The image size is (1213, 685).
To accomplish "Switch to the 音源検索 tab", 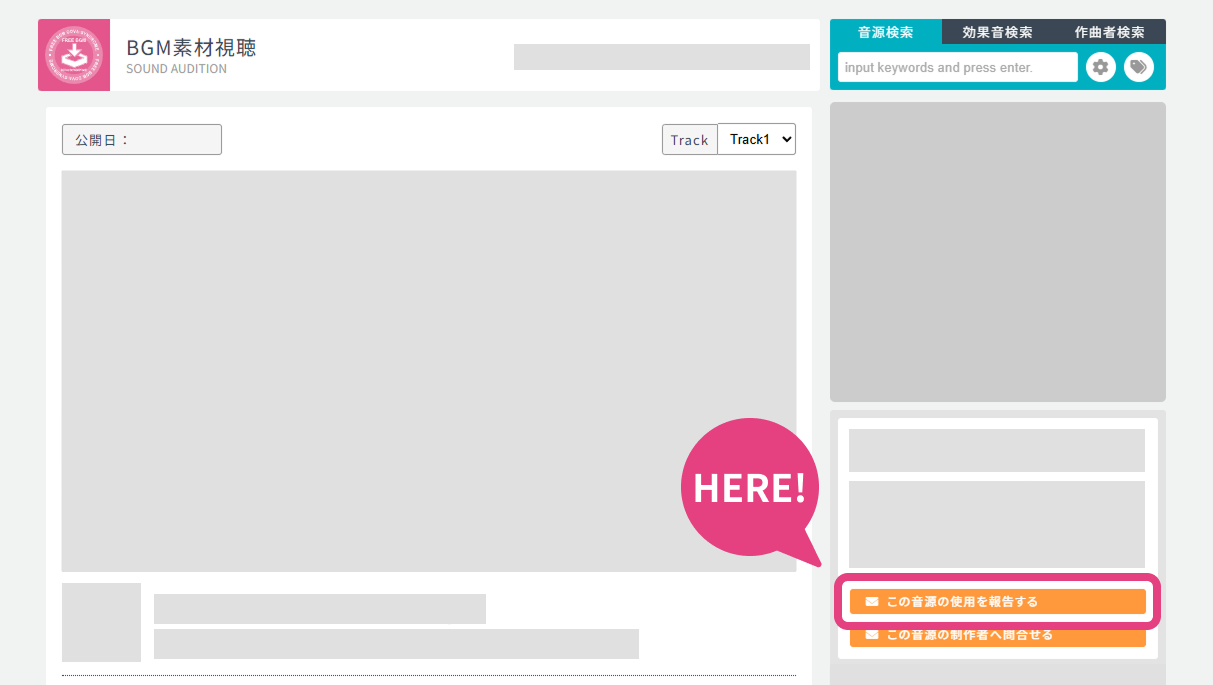I will point(885,32).
